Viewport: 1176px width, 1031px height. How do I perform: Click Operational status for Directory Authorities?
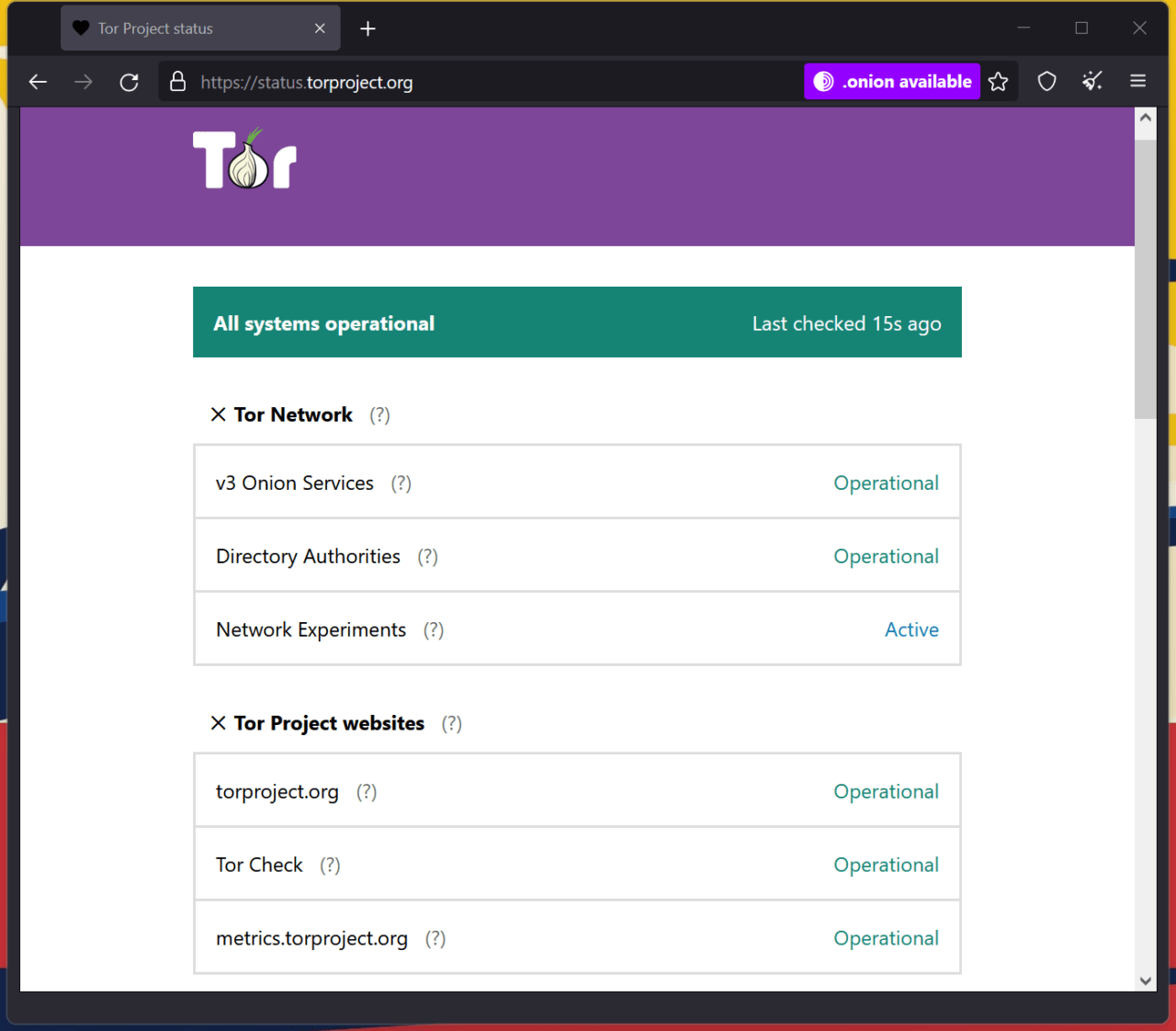tap(886, 557)
